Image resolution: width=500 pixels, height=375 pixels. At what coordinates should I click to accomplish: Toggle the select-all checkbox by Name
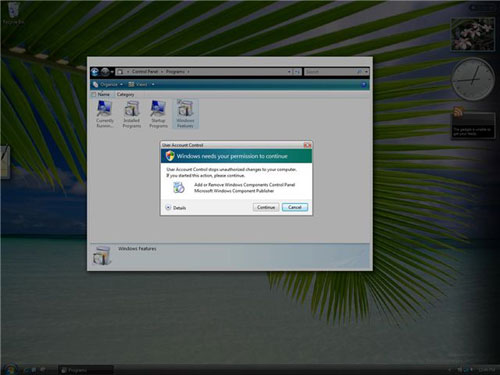tap(94, 95)
